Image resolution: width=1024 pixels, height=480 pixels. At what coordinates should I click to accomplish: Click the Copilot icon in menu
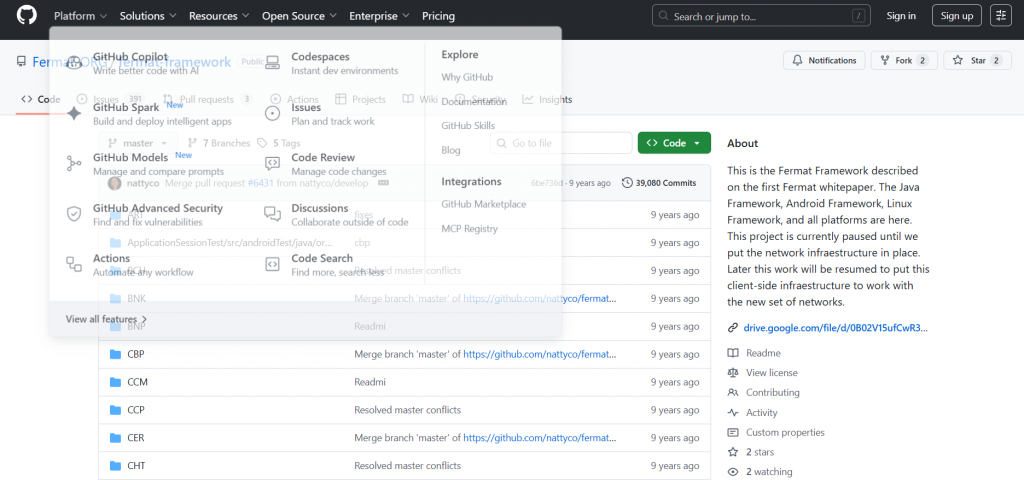[74, 63]
